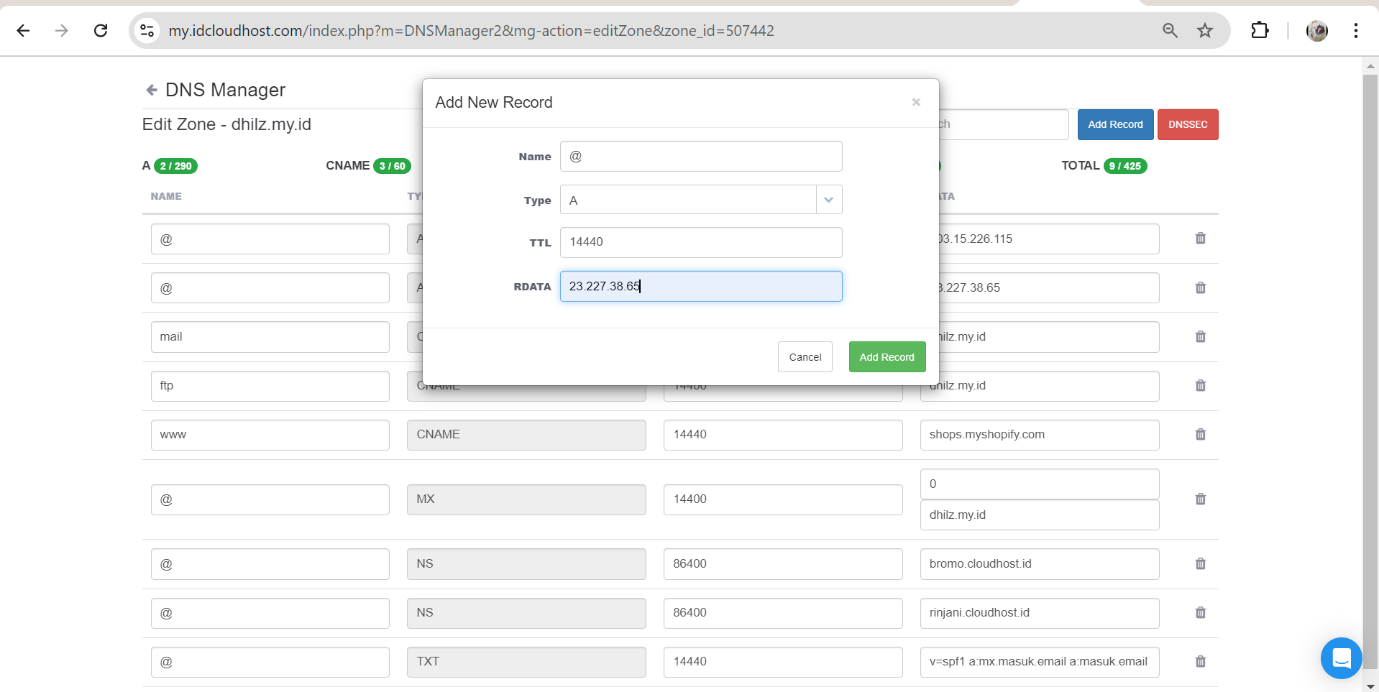Close the Add New Record dialog
The height and width of the screenshot is (692, 1379).
point(916,102)
